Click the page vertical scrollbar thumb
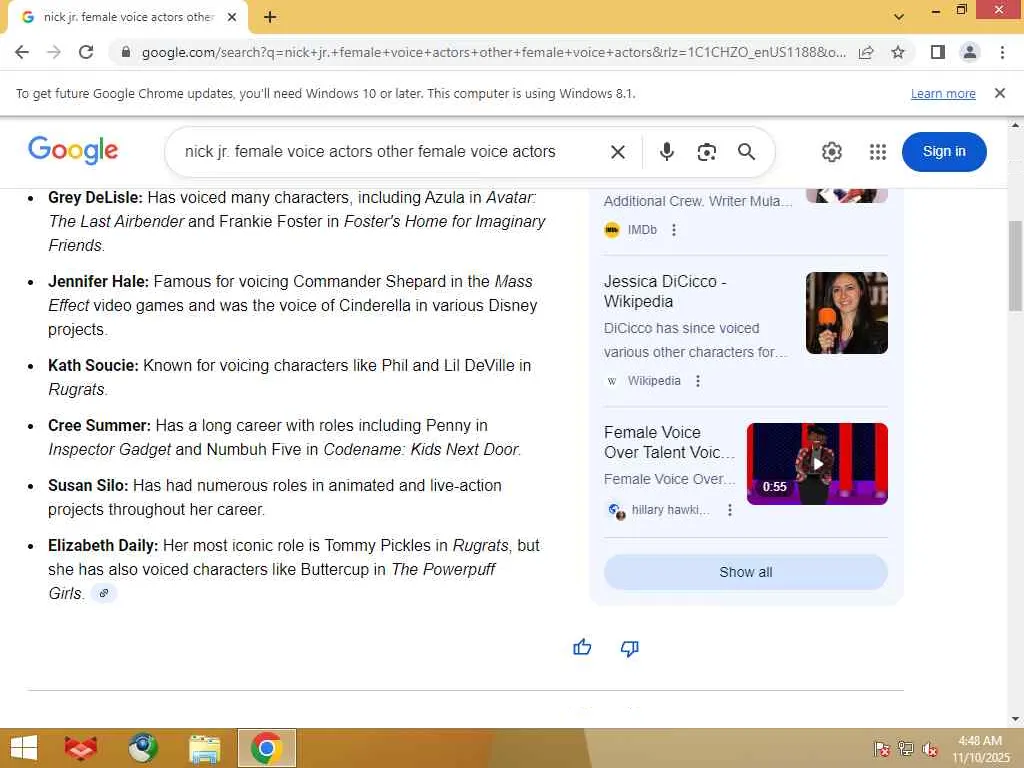Viewport: 1024px width, 768px height. (x=1015, y=266)
